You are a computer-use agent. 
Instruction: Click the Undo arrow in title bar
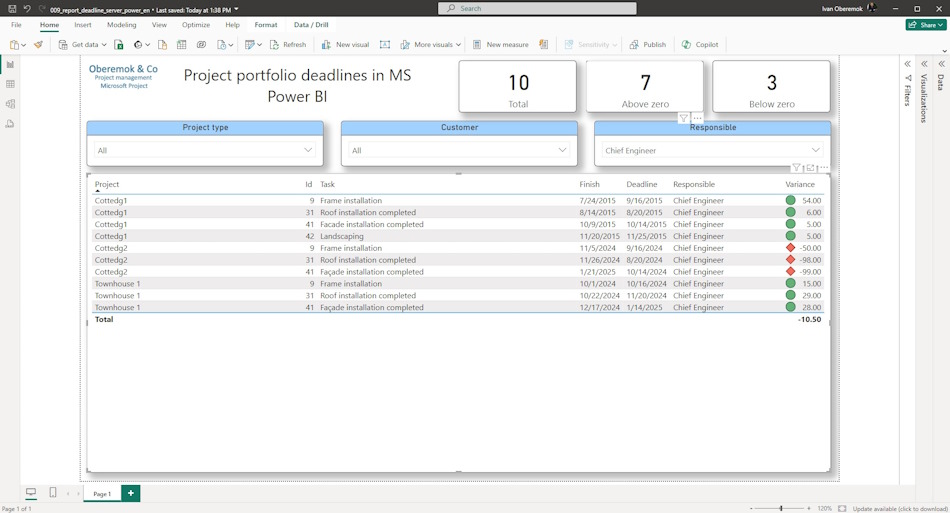[27, 9]
